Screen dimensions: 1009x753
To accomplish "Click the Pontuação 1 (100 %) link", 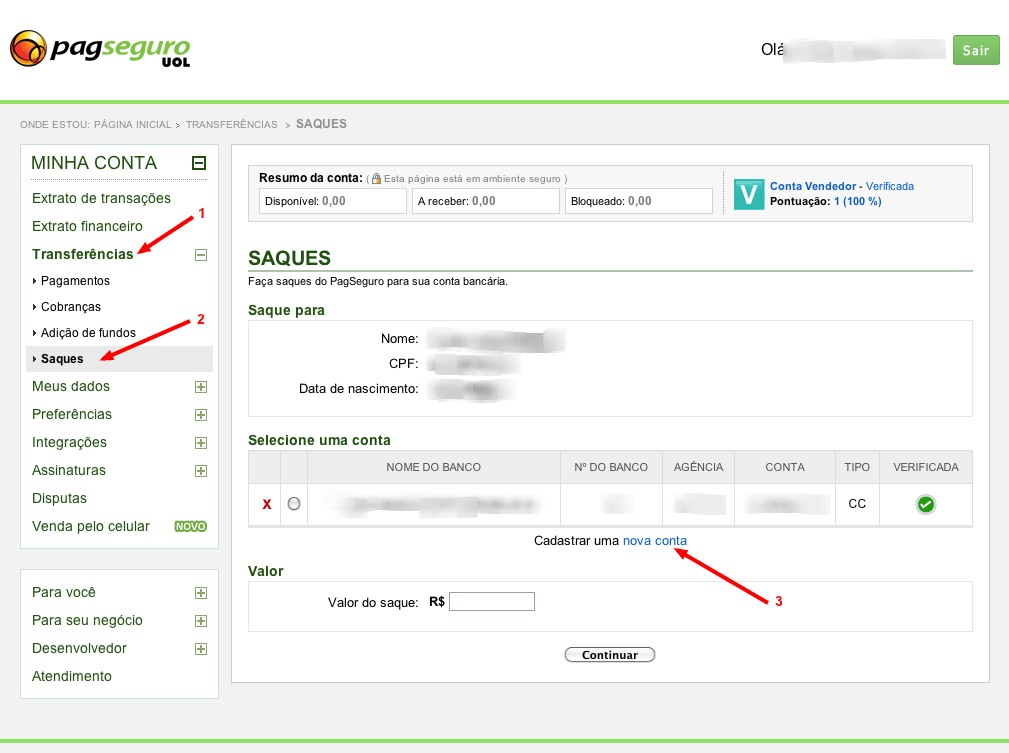I will (x=857, y=201).
